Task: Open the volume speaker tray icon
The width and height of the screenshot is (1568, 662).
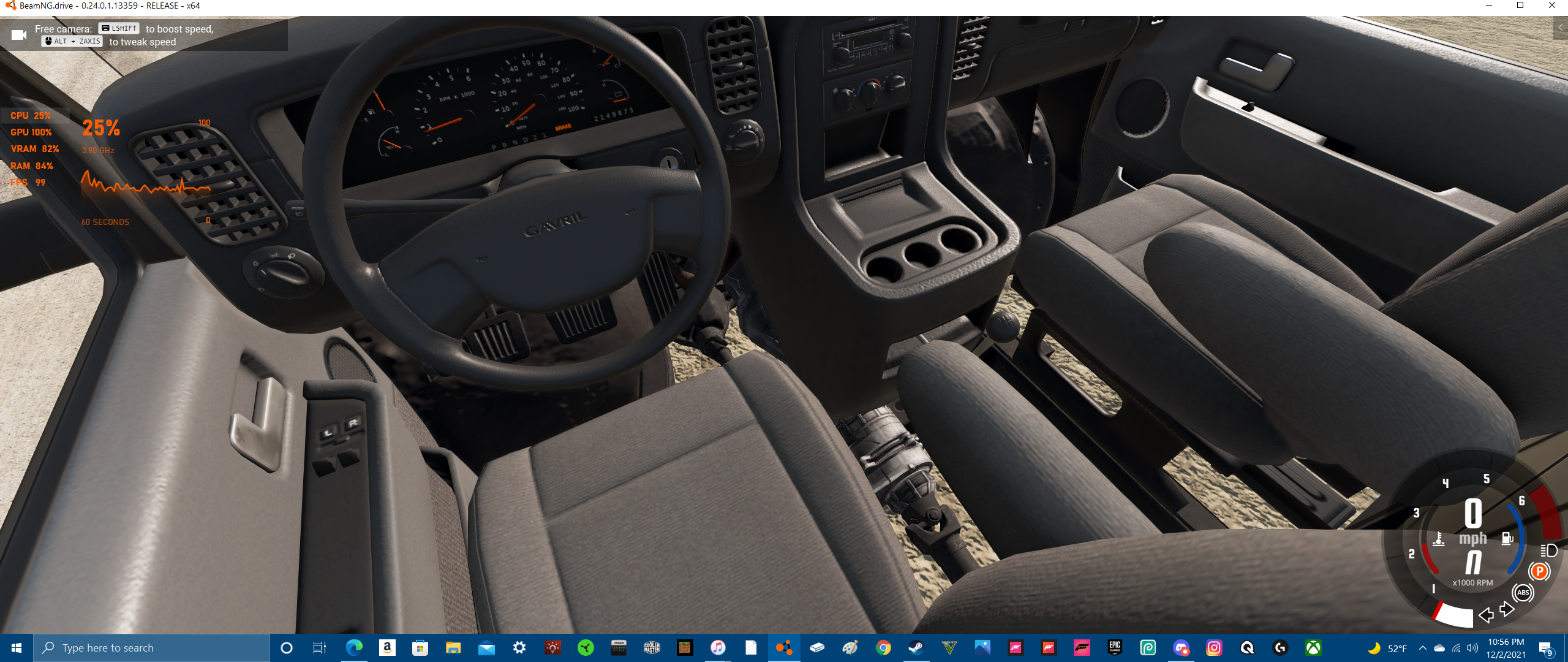Action: [1472, 648]
